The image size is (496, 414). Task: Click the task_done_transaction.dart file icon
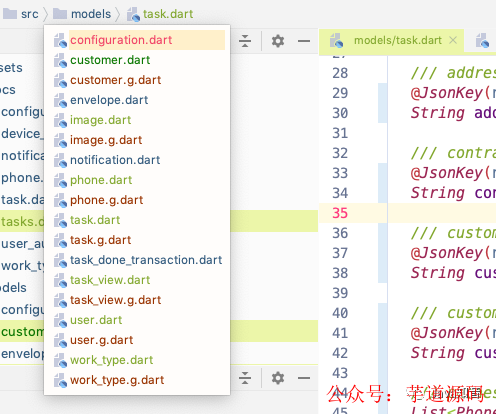(60, 260)
